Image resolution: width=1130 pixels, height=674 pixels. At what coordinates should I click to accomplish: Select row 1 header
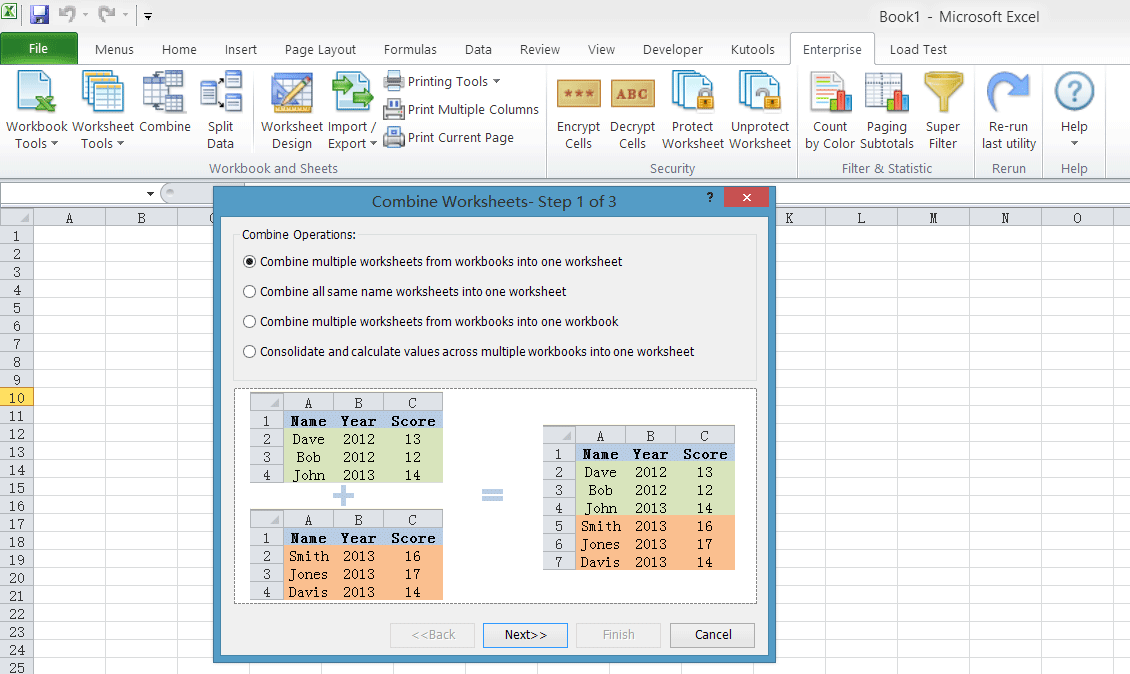point(17,236)
